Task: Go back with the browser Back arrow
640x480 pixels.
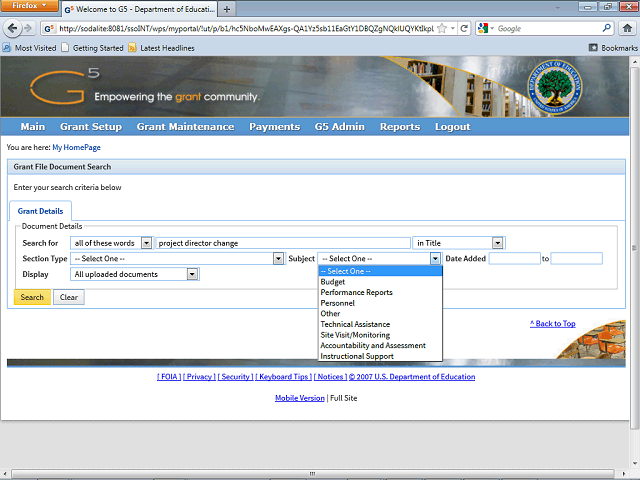Action: pos(12,28)
